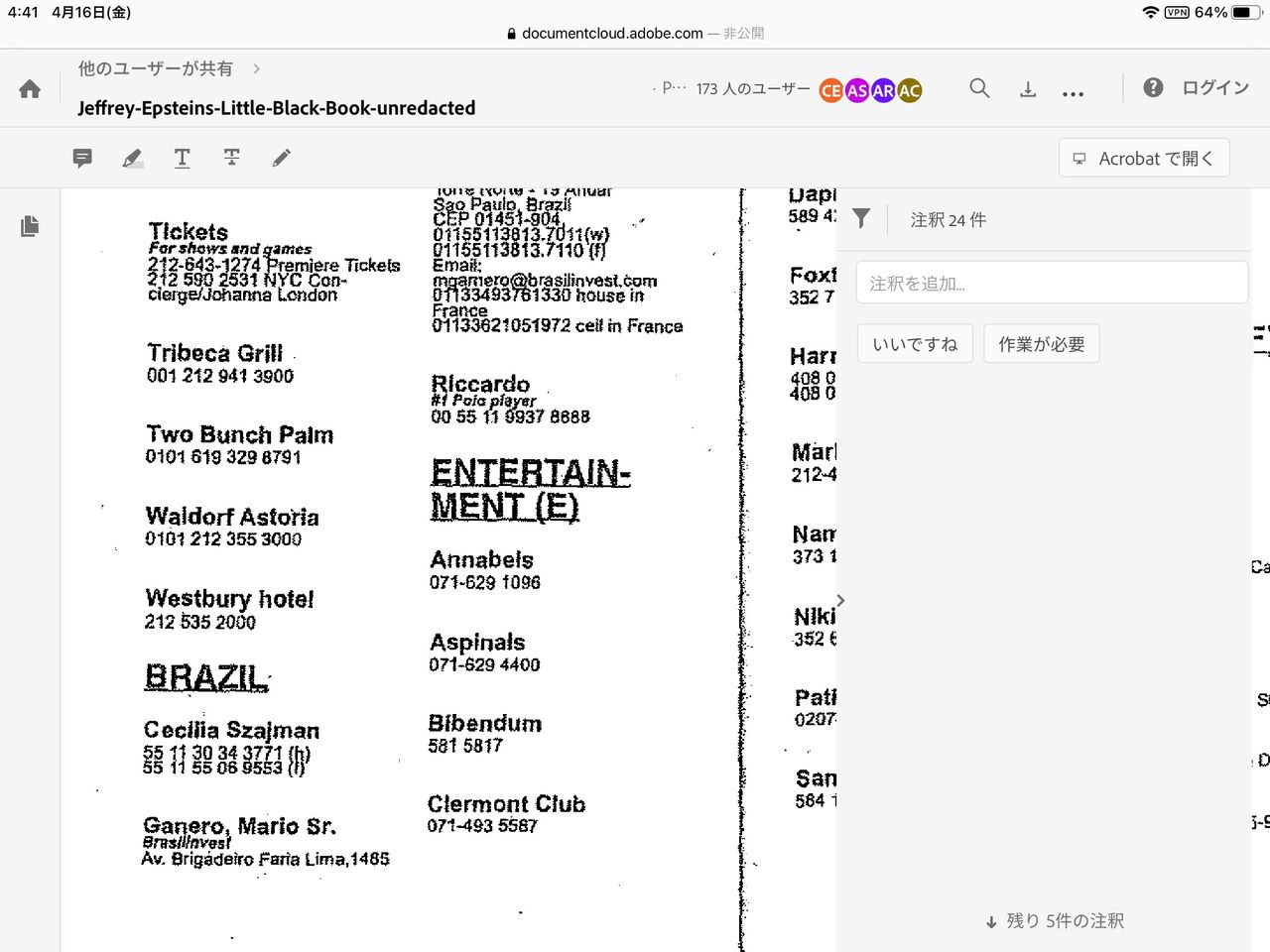This screenshot has width=1270, height=952.
Task: Expand the breadcrumb chevron after 他のユーザーが共有
Action: click(257, 68)
